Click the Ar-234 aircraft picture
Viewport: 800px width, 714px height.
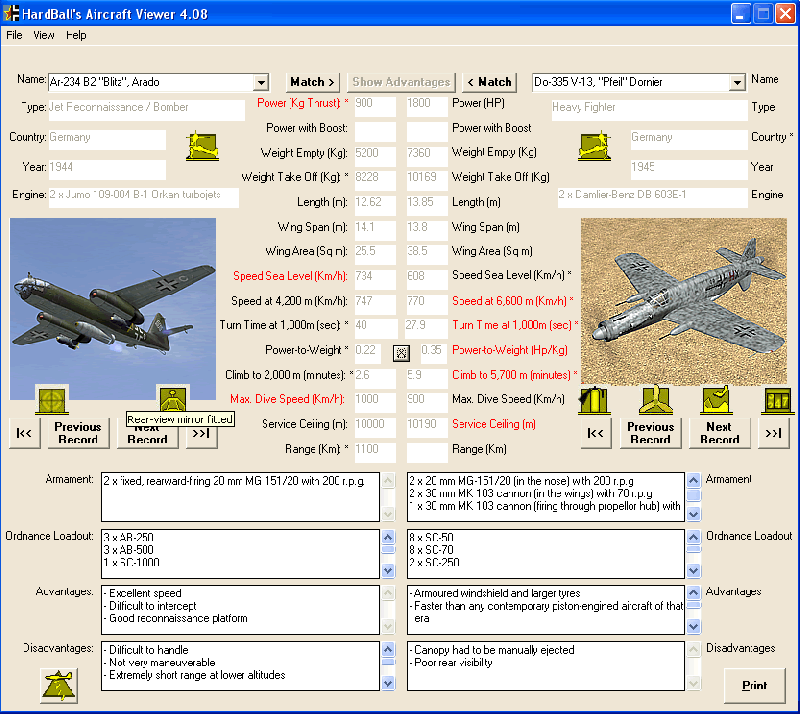113,308
